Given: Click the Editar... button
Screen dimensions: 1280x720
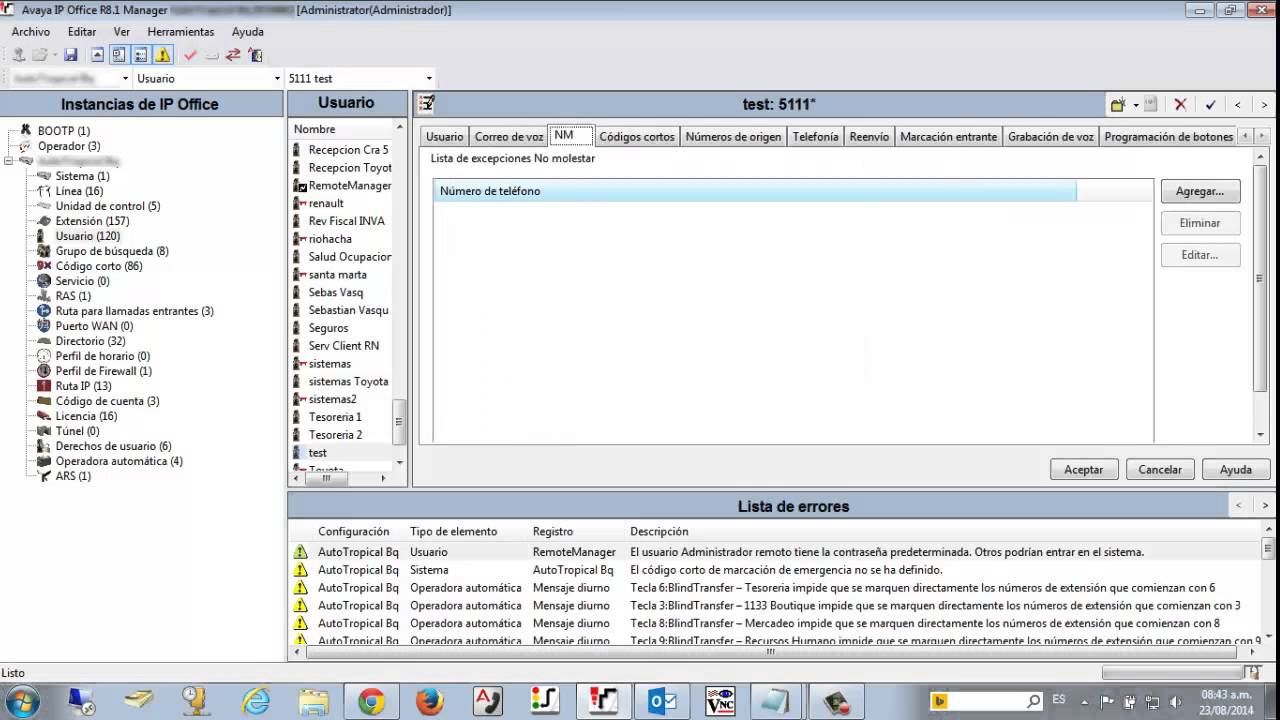Looking at the screenshot, I should tap(1200, 255).
